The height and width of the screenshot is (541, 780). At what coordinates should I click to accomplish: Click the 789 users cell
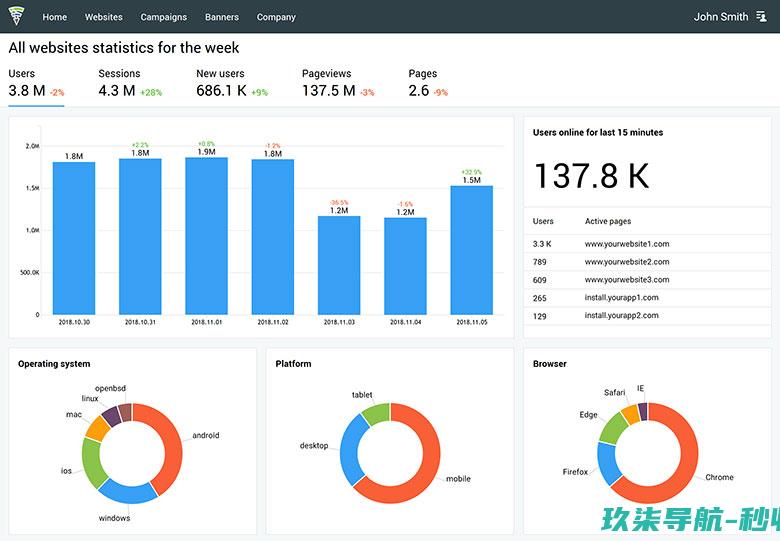[x=539, y=262]
